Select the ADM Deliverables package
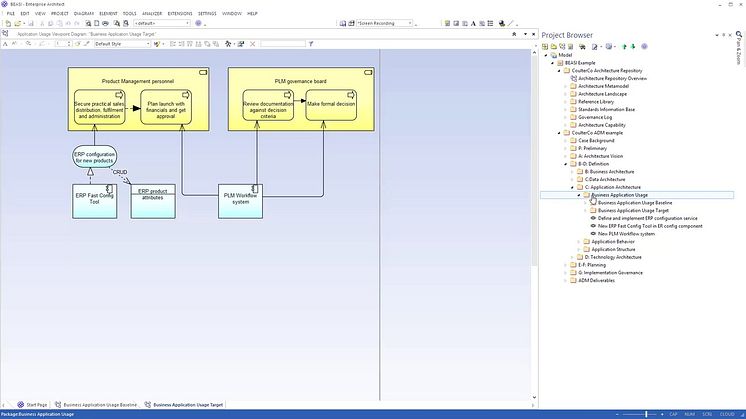Viewport: 746px width, 419px height. [596, 281]
